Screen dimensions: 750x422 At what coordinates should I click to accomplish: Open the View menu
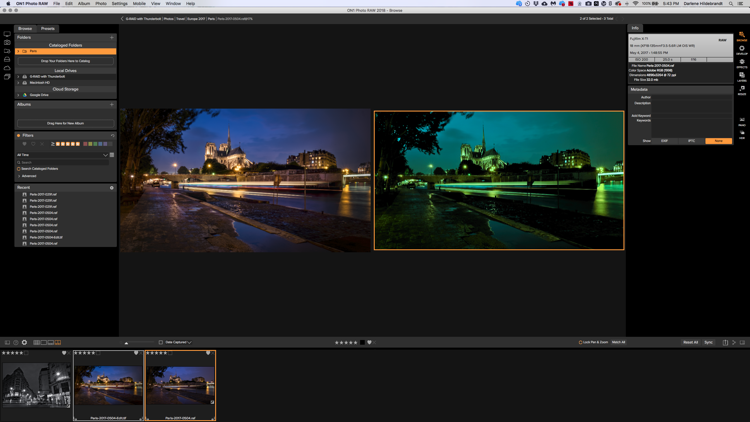tap(155, 3)
